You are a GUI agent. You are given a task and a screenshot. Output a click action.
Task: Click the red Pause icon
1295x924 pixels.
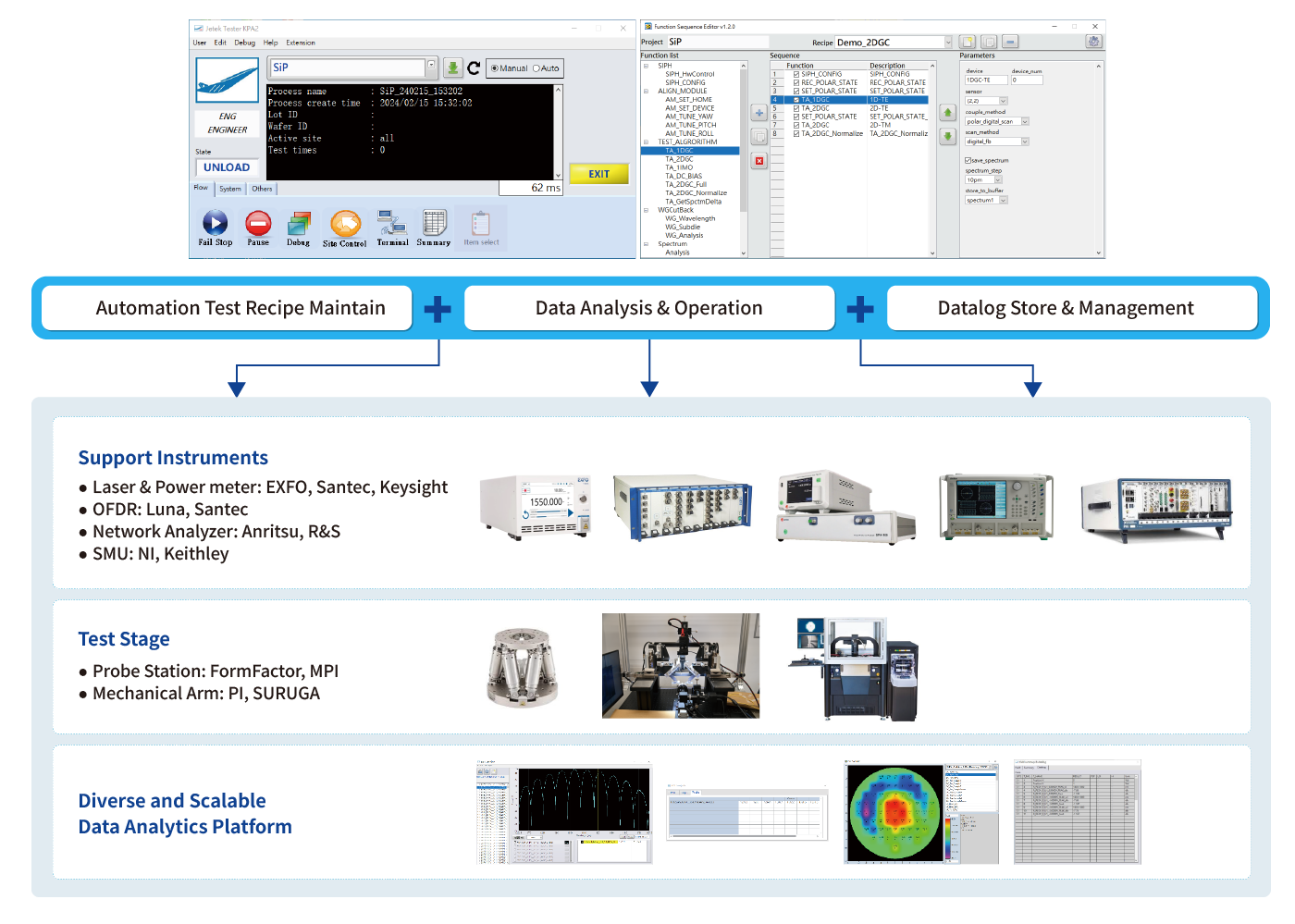pos(258,223)
